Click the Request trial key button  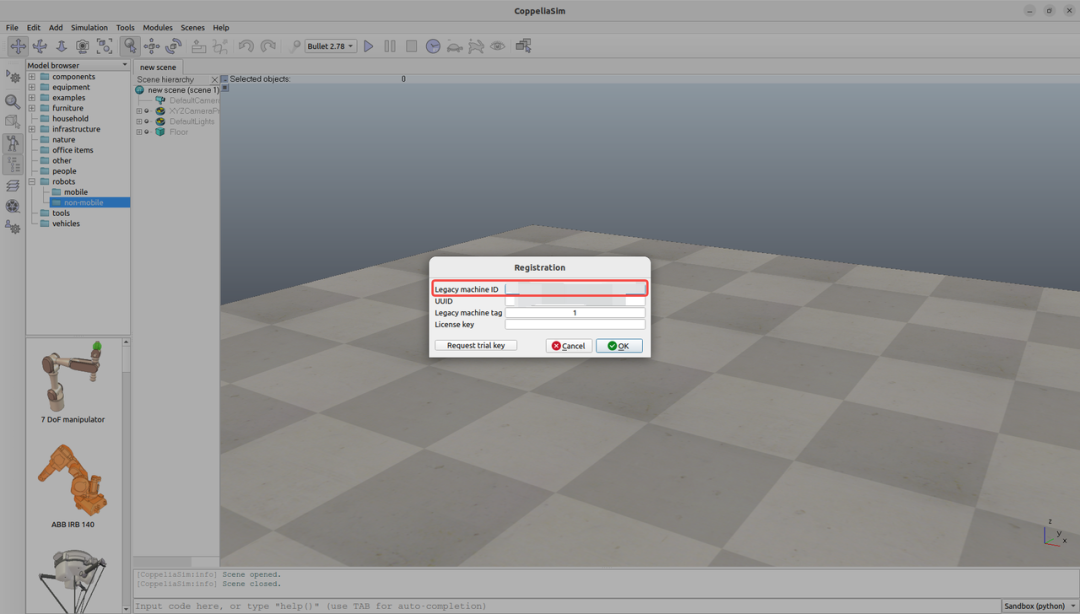click(476, 345)
